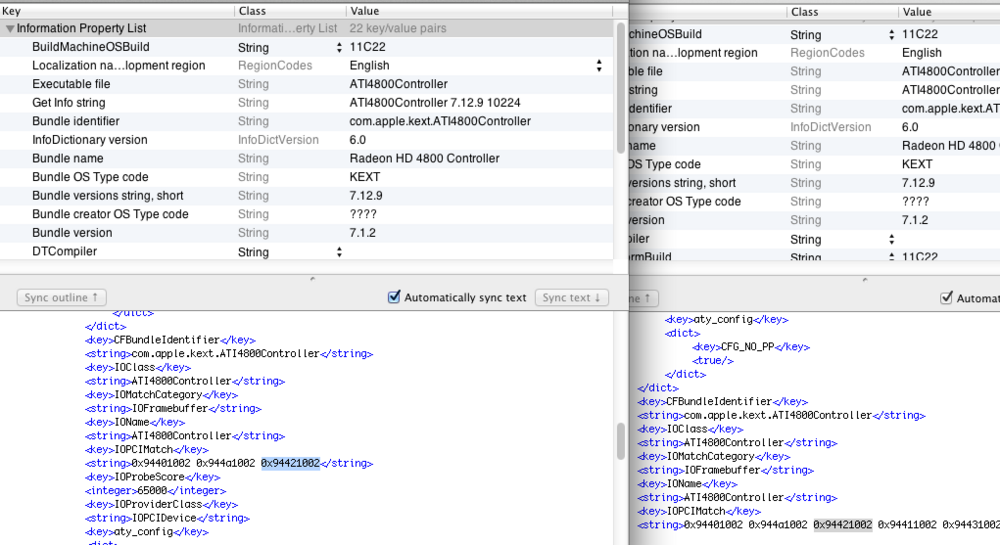
Task: Click the XML text pane scrollbar thumb
Action: (x=621, y=439)
